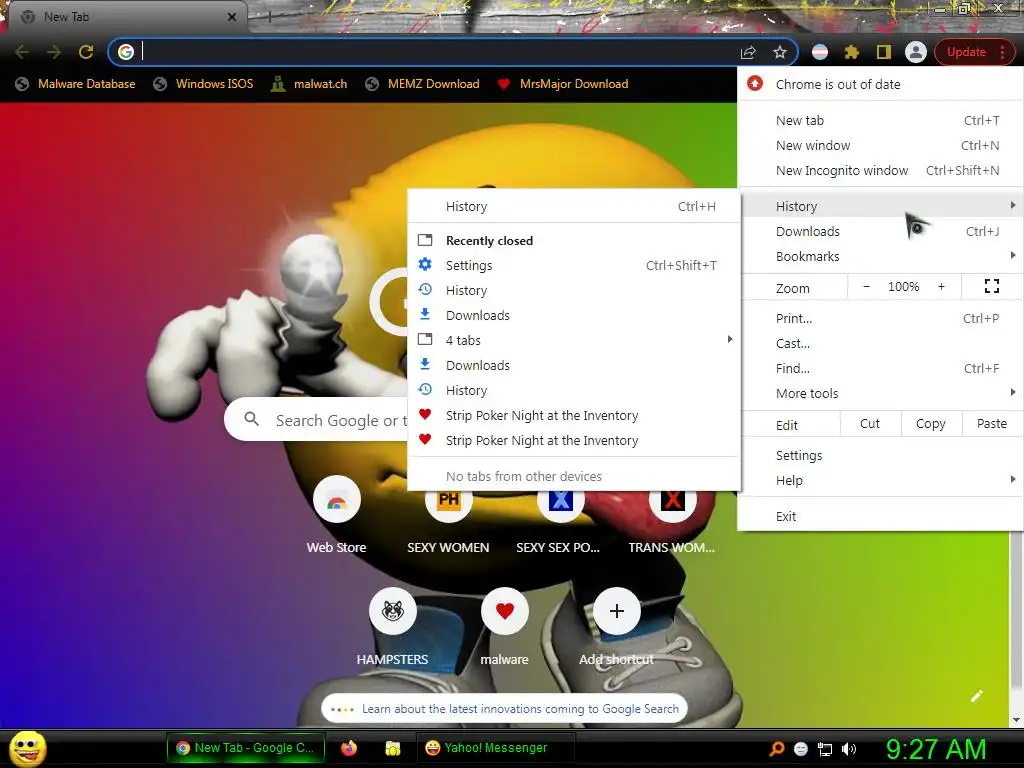
Task: Open the profile avatar icon
Action: pyautogui.click(x=916, y=52)
